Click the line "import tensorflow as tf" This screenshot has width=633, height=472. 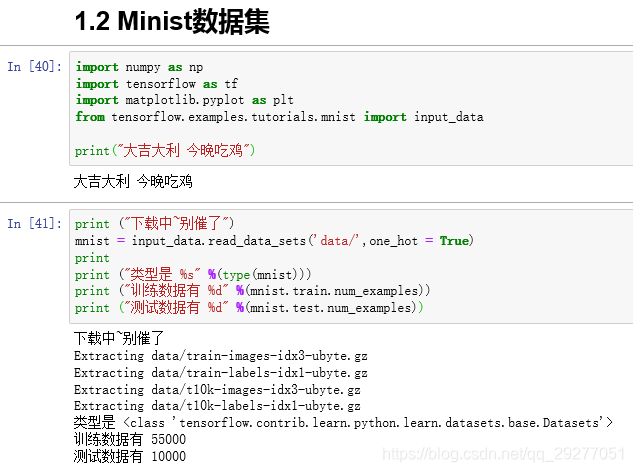(157, 84)
